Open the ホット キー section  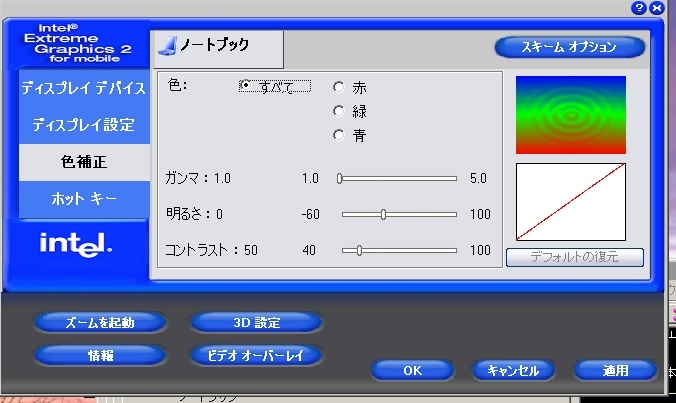[x=84, y=199]
